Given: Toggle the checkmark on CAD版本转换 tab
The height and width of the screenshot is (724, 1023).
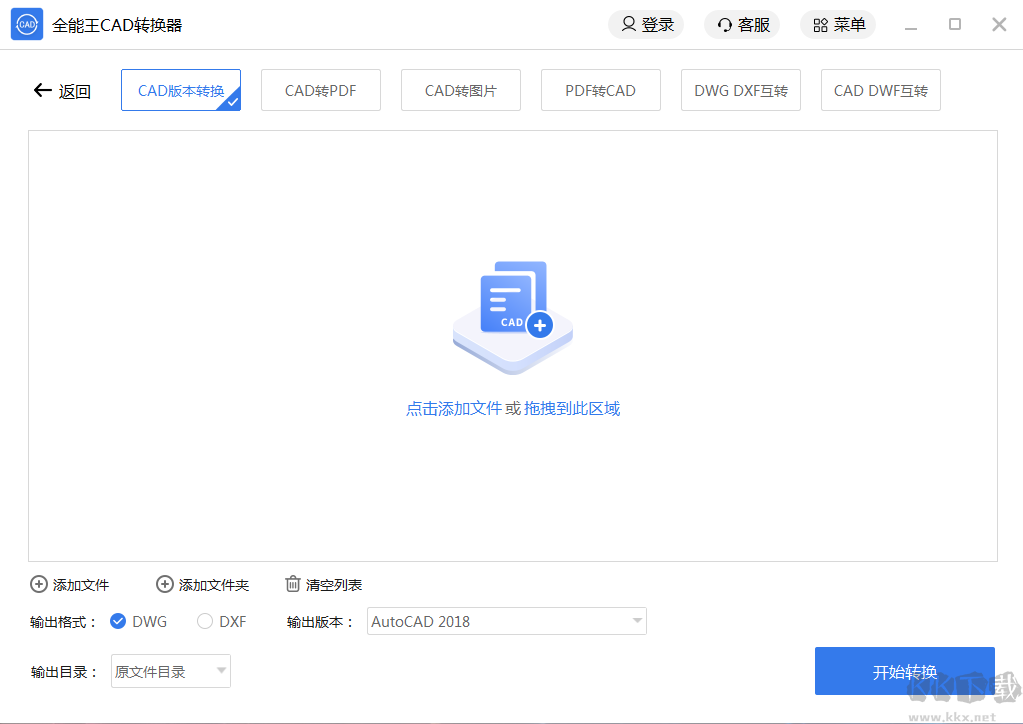Looking at the screenshot, I should (231, 101).
